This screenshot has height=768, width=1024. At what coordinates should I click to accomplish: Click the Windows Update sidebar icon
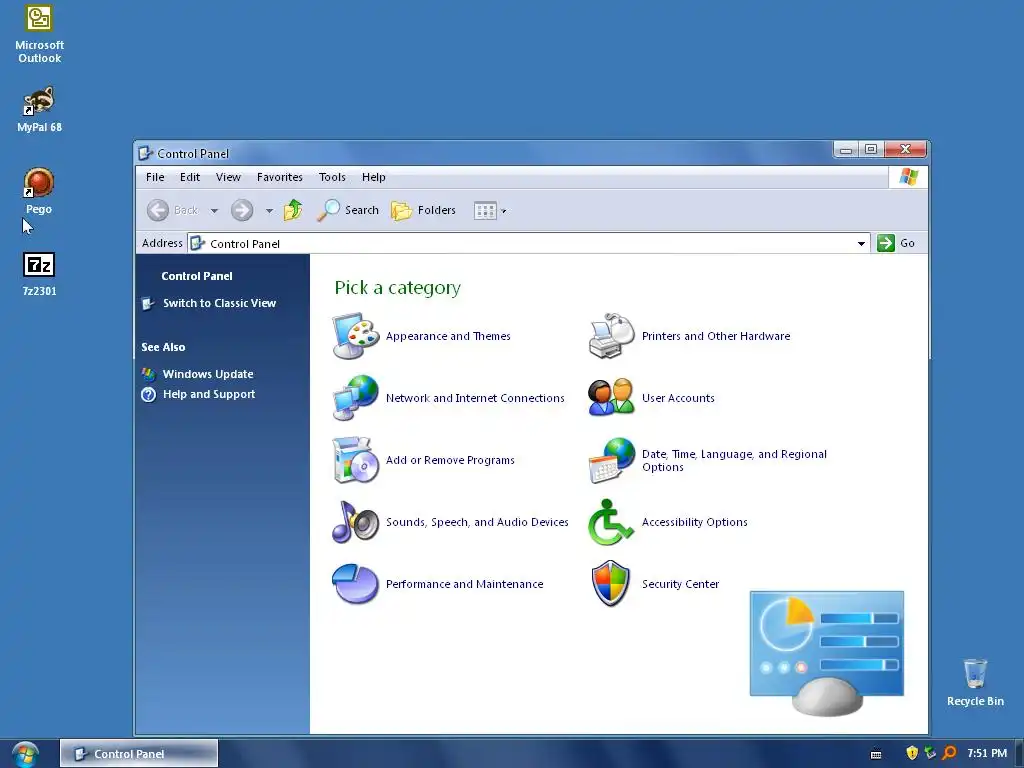(148, 374)
